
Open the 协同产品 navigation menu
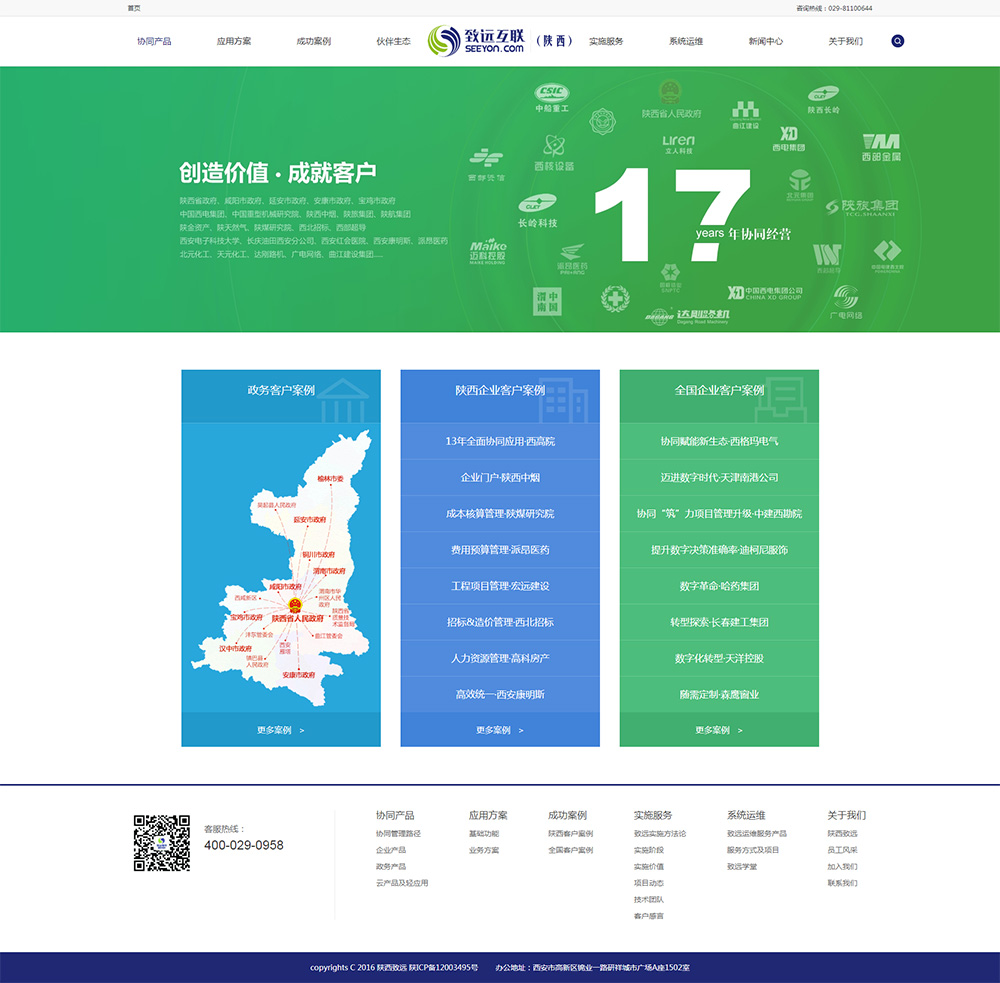[x=154, y=41]
